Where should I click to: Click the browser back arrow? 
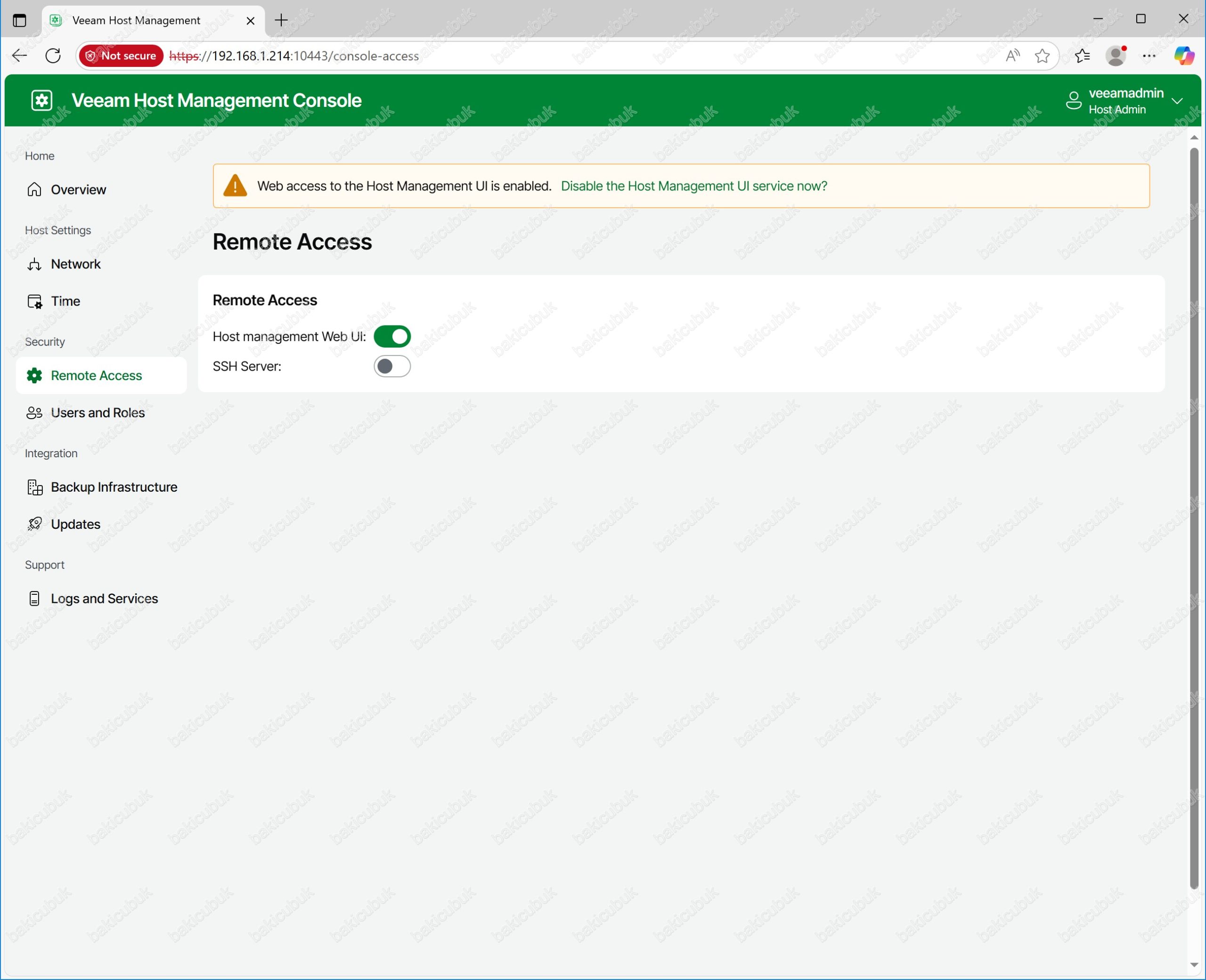(20, 55)
